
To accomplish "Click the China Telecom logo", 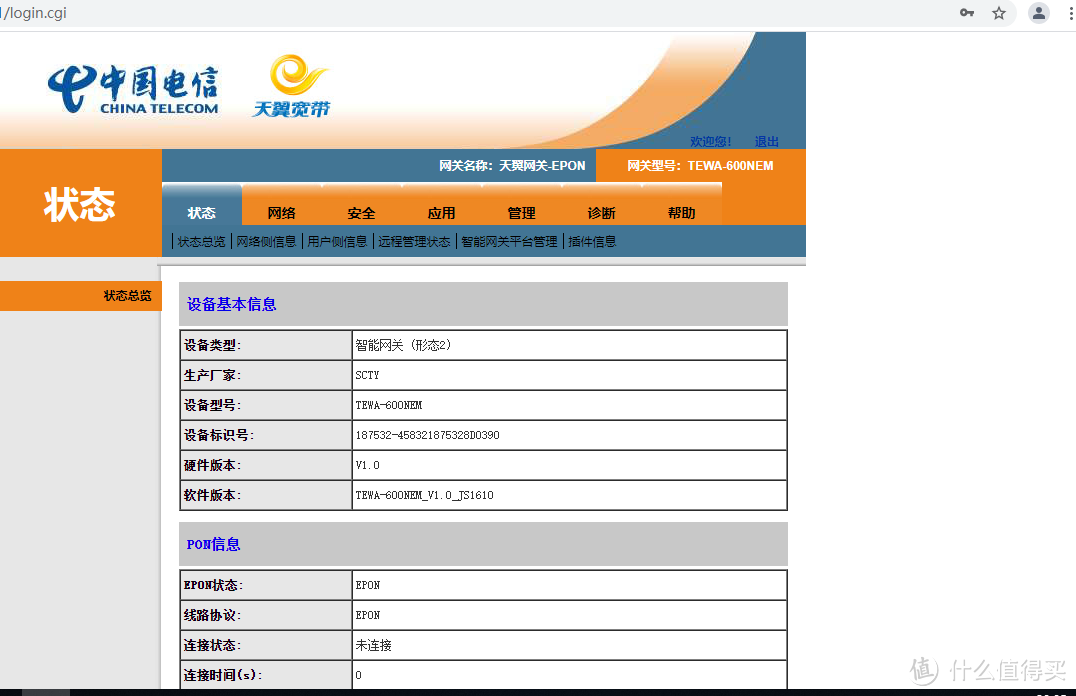I will point(133,85).
